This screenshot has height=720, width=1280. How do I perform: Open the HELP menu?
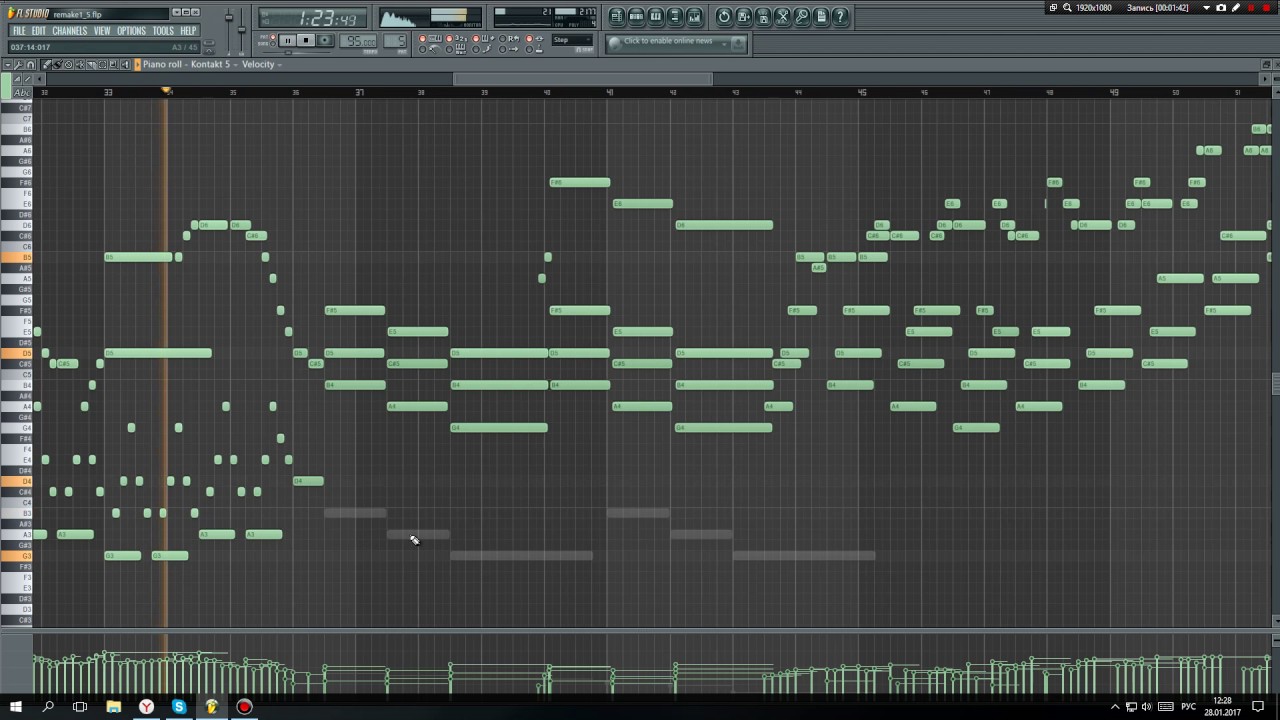[x=188, y=31]
